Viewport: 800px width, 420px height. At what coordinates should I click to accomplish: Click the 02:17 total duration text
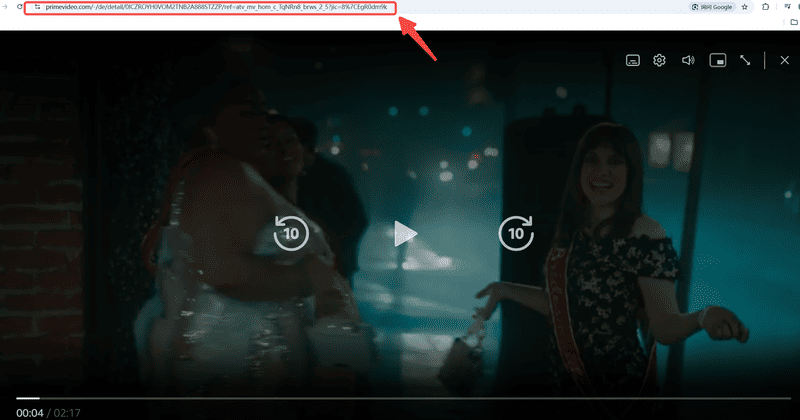(67, 413)
